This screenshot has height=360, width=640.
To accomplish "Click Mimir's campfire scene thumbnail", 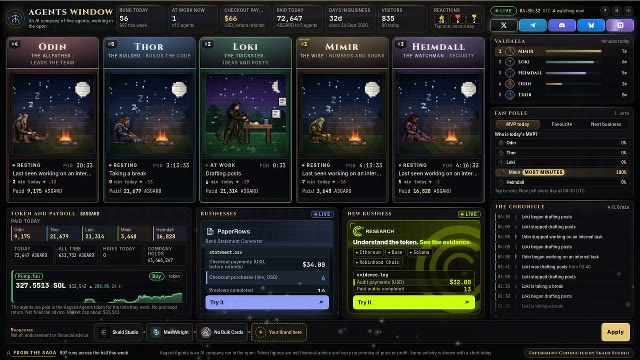I will click(342, 114).
